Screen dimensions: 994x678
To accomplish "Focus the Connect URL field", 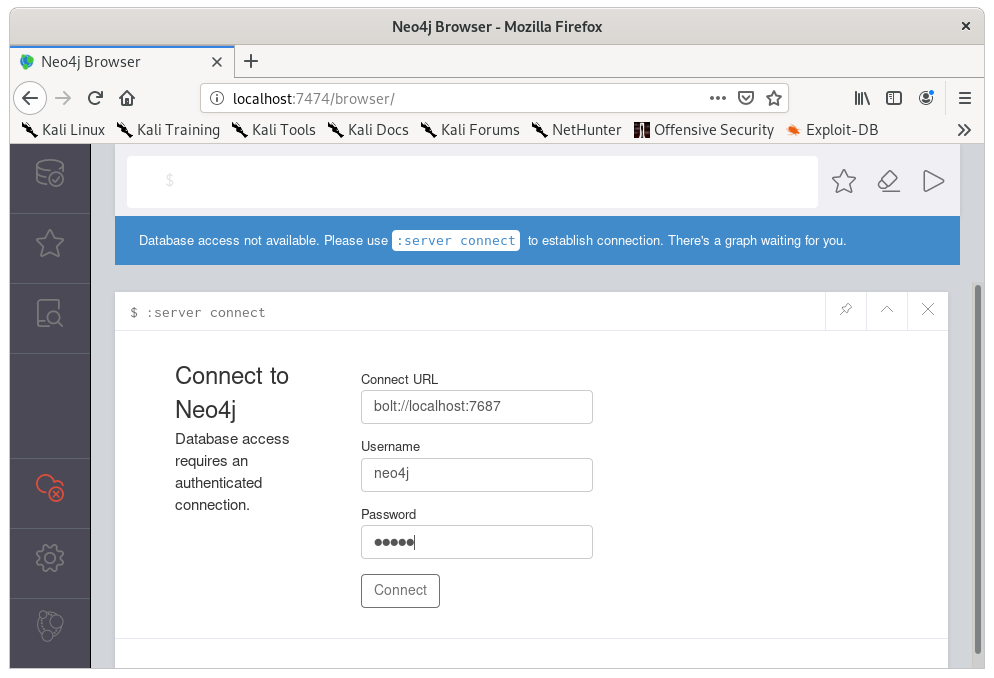I will [477, 407].
